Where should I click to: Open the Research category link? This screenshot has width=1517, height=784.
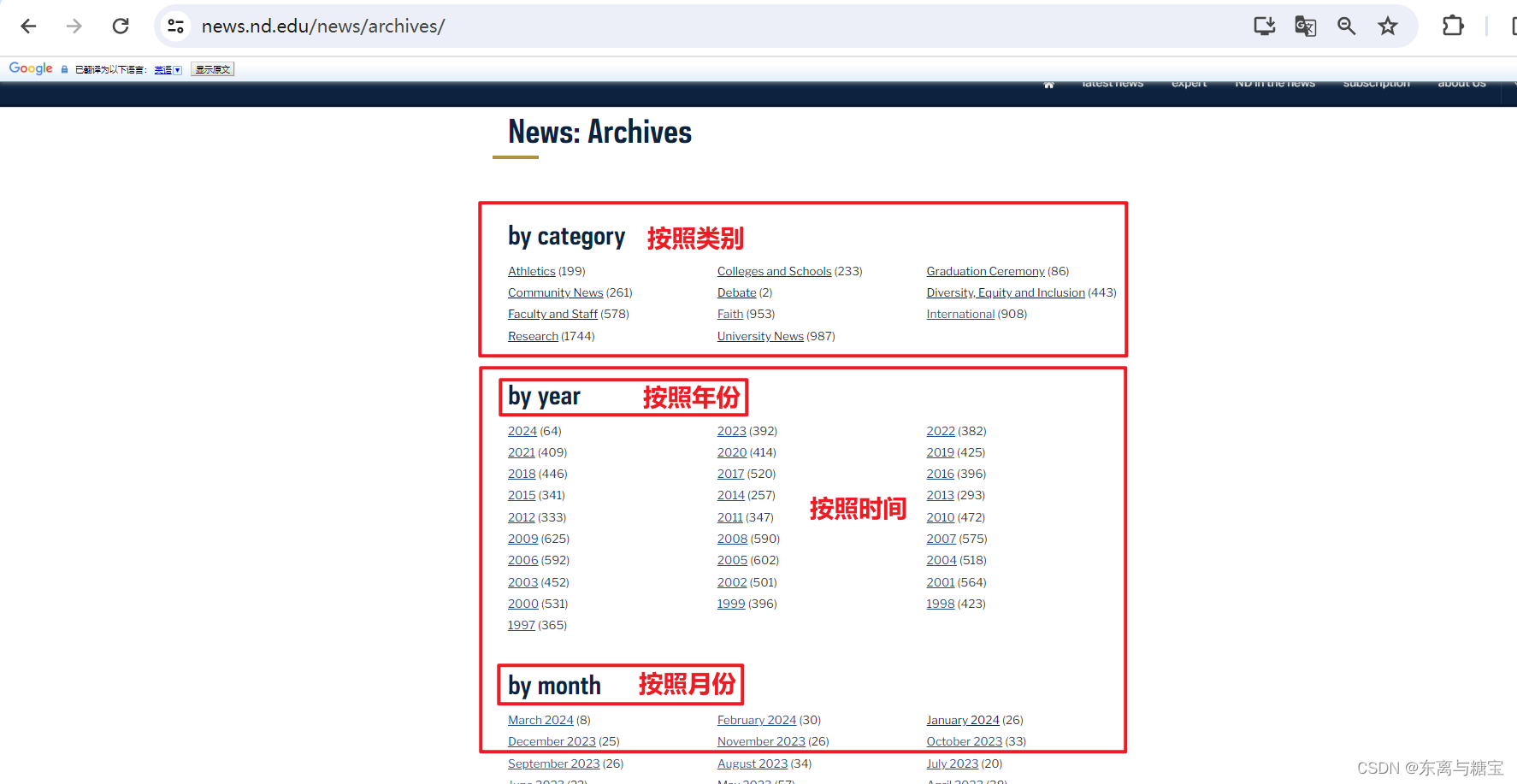[x=533, y=336]
